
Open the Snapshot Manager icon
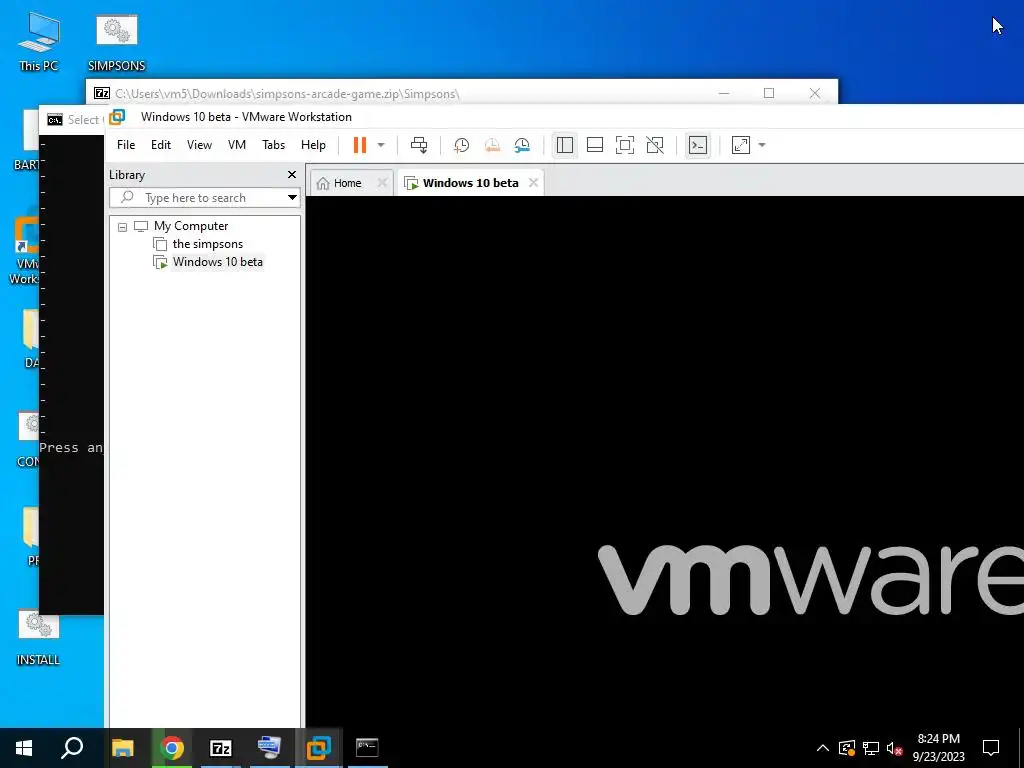[x=522, y=145]
